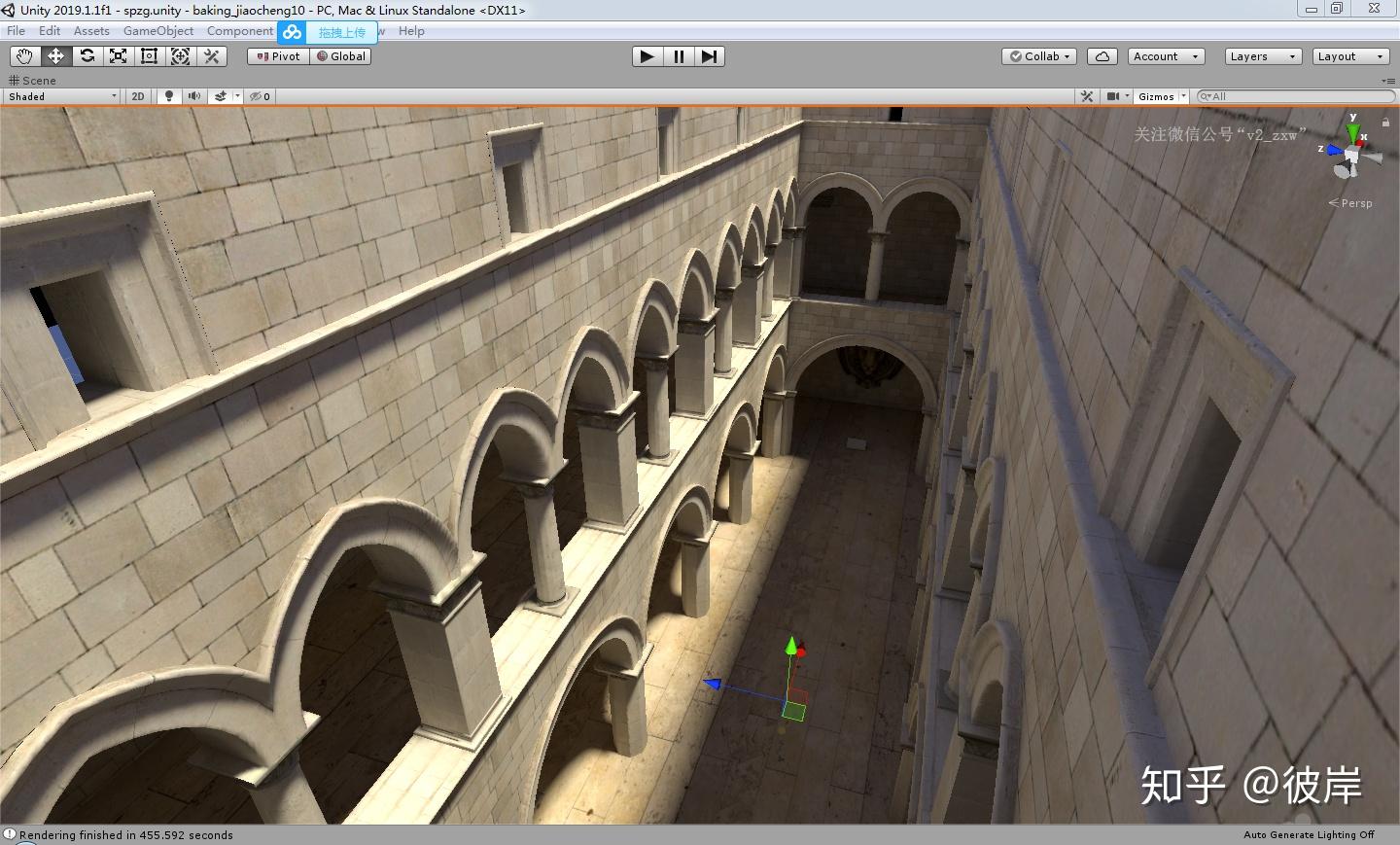Expand the Layers dropdown
Image resolution: width=1400 pixels, height=845 pixels.
tap(1262, 56)
